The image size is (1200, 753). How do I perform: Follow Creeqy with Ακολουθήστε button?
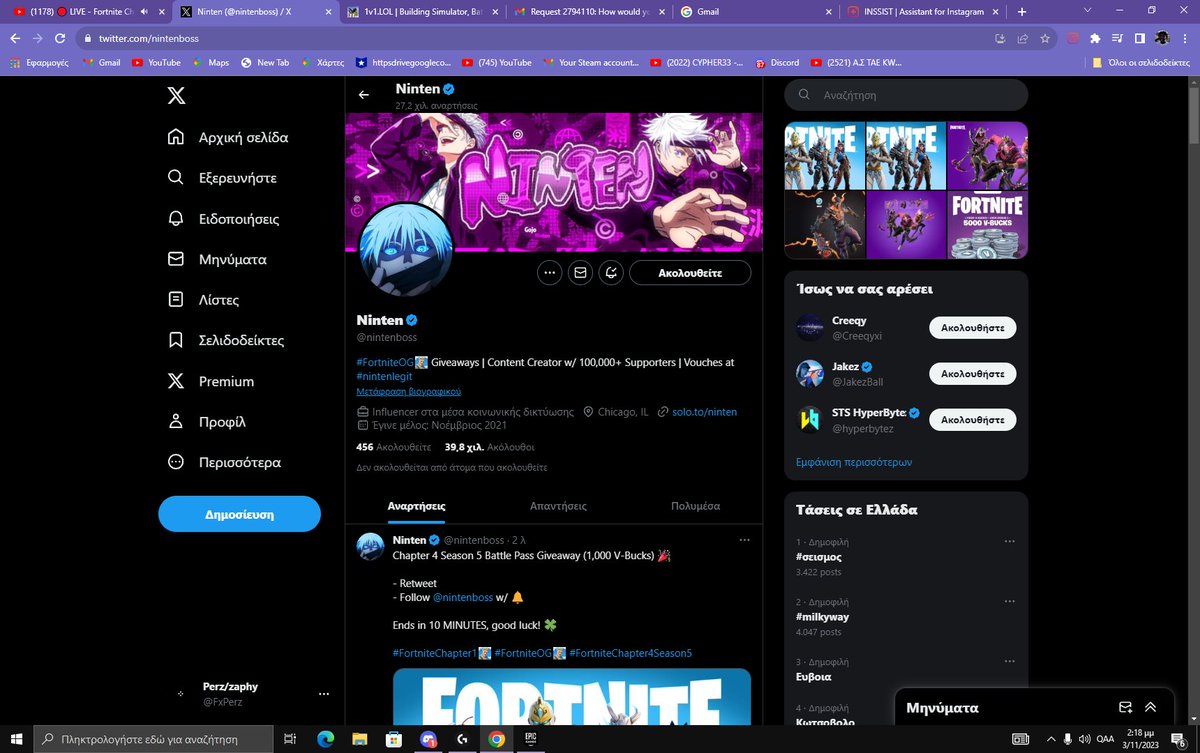tap(973, 327)
